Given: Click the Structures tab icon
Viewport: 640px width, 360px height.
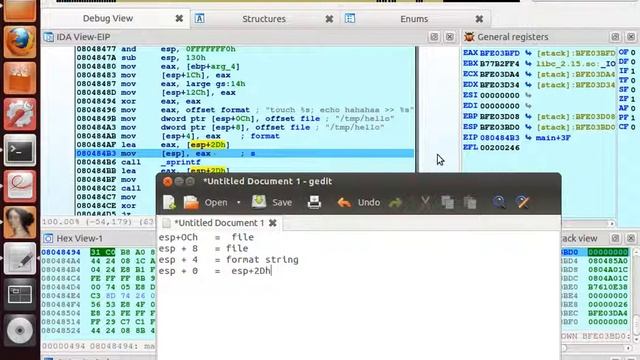Looking at the screenshot, I should (199, 18).
